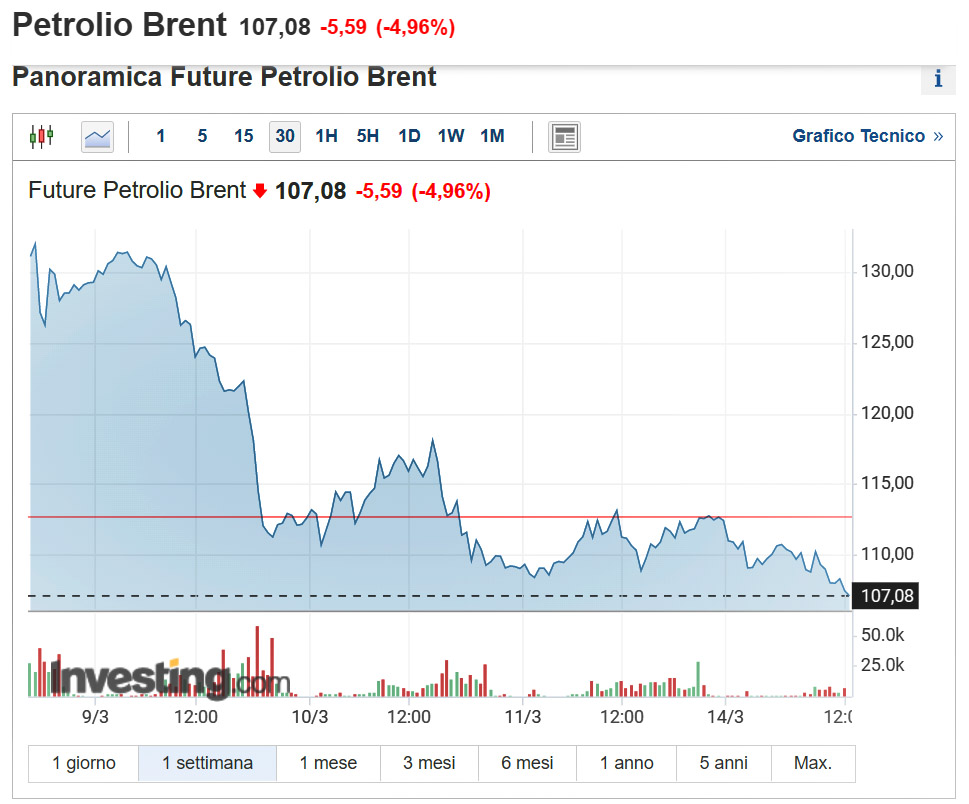Choose the 1W interval
The width and height of the screenshot is (969, 804).
(451, 136)
